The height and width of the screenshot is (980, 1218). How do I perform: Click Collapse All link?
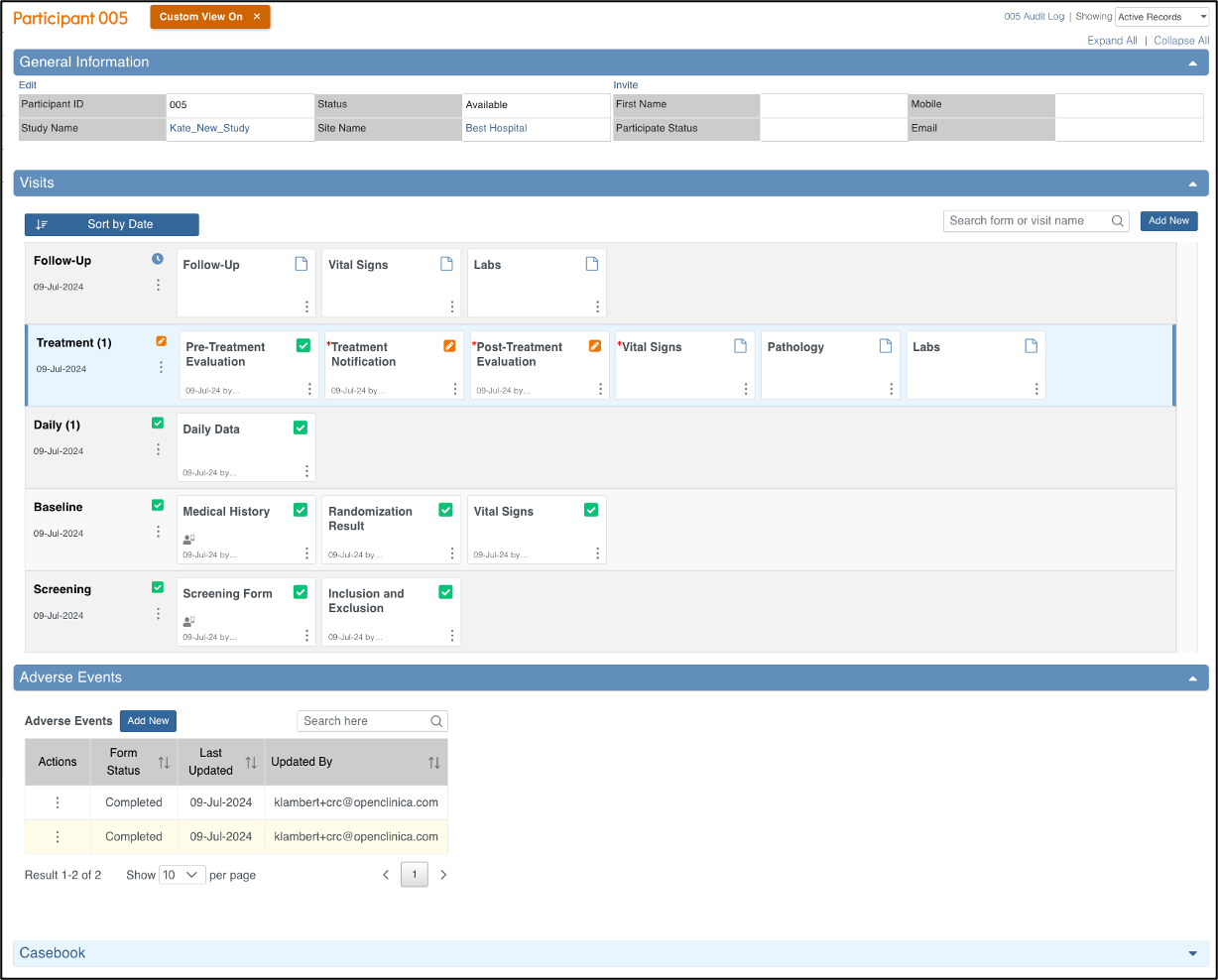[x=1181, y=41]
